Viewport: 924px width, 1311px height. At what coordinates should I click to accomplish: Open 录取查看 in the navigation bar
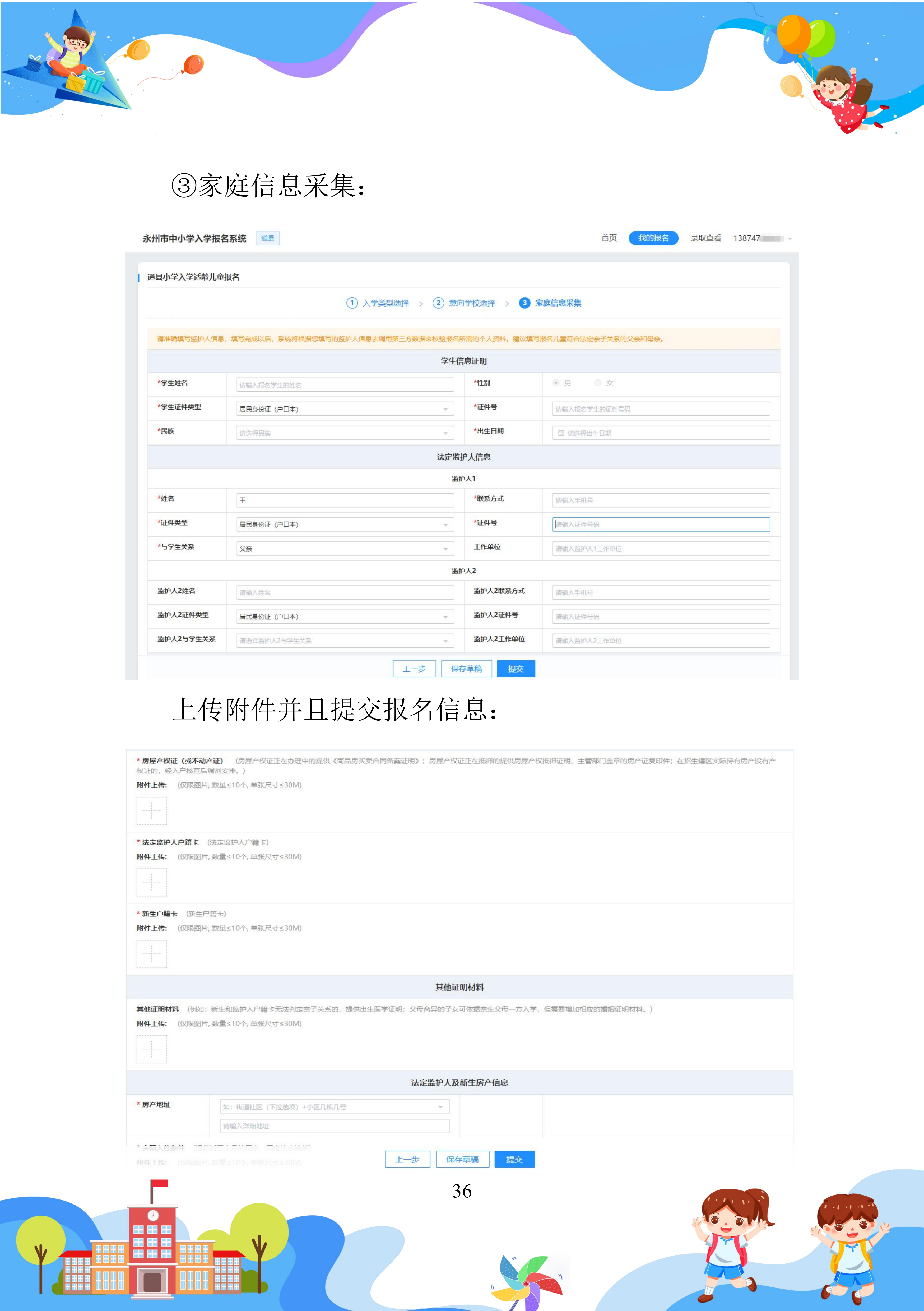[x=706, y=238]
